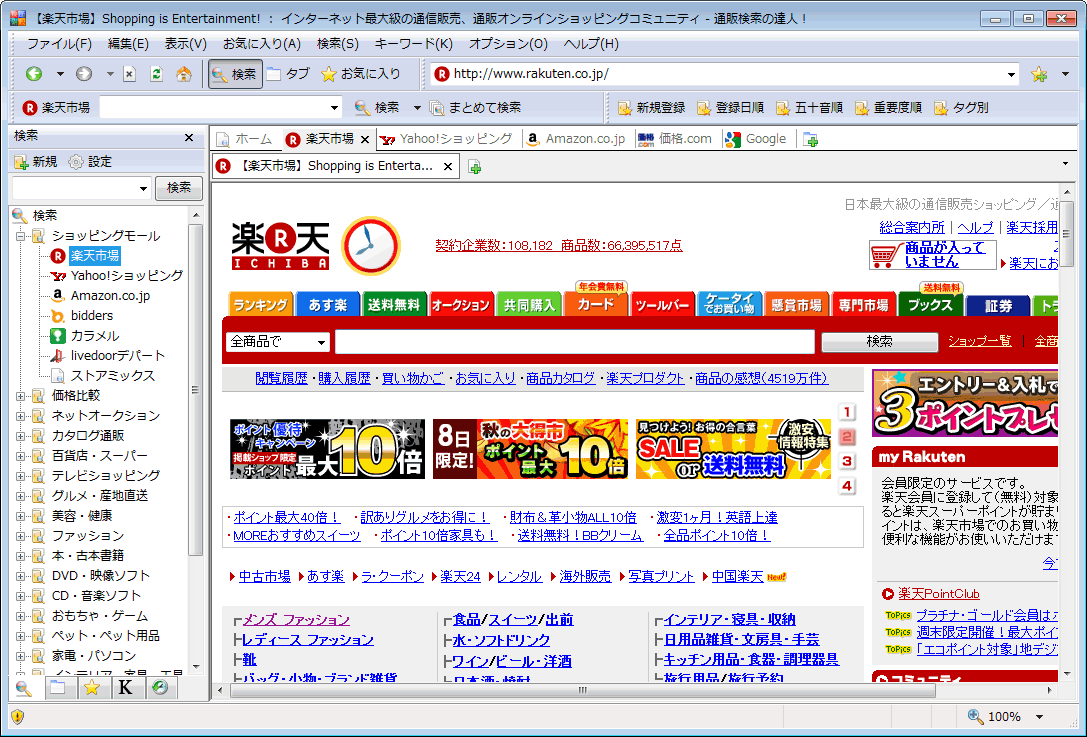Expand the address bar URL dropdown

click(x=1011, y=74)
